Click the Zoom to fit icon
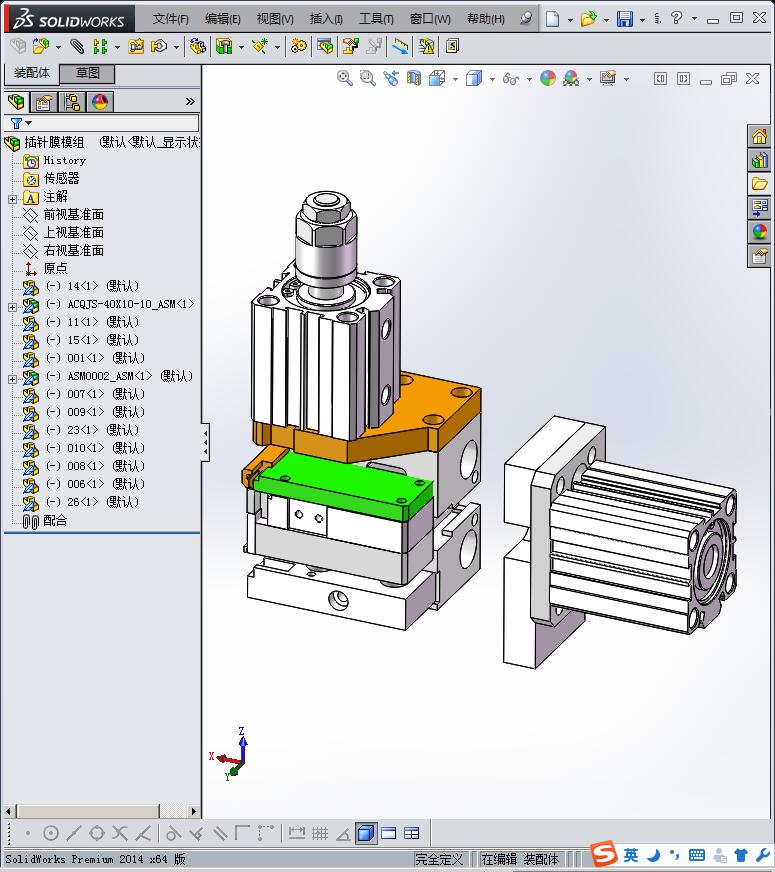The image size is (775, 872). coord(344,78)
